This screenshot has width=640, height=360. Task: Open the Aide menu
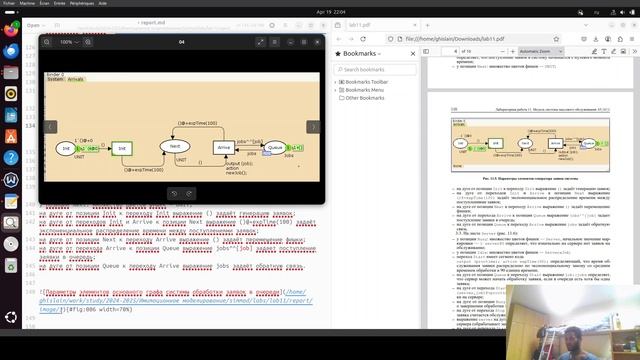[x=103, y=3]
